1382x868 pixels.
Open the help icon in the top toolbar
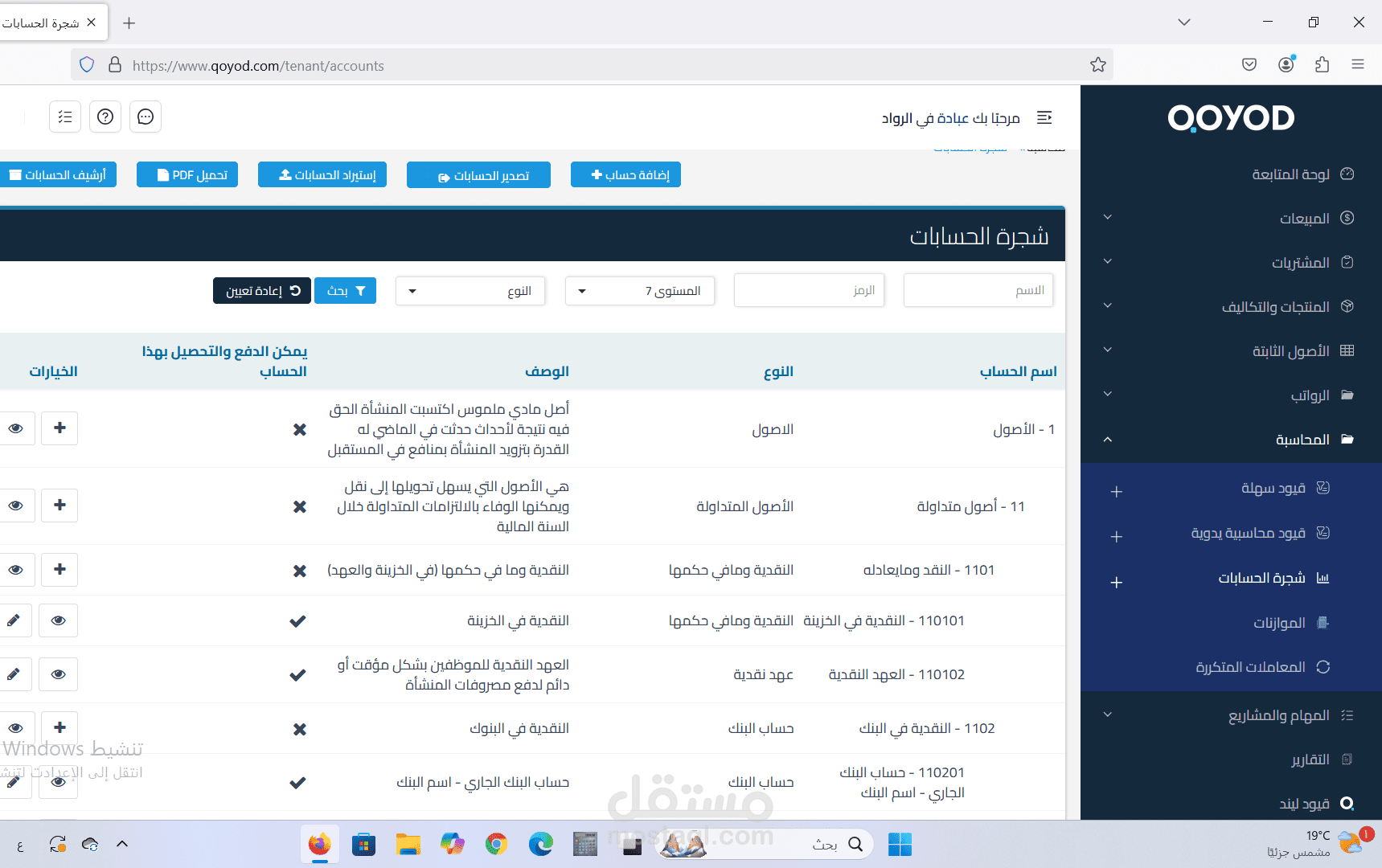(105, 117)
